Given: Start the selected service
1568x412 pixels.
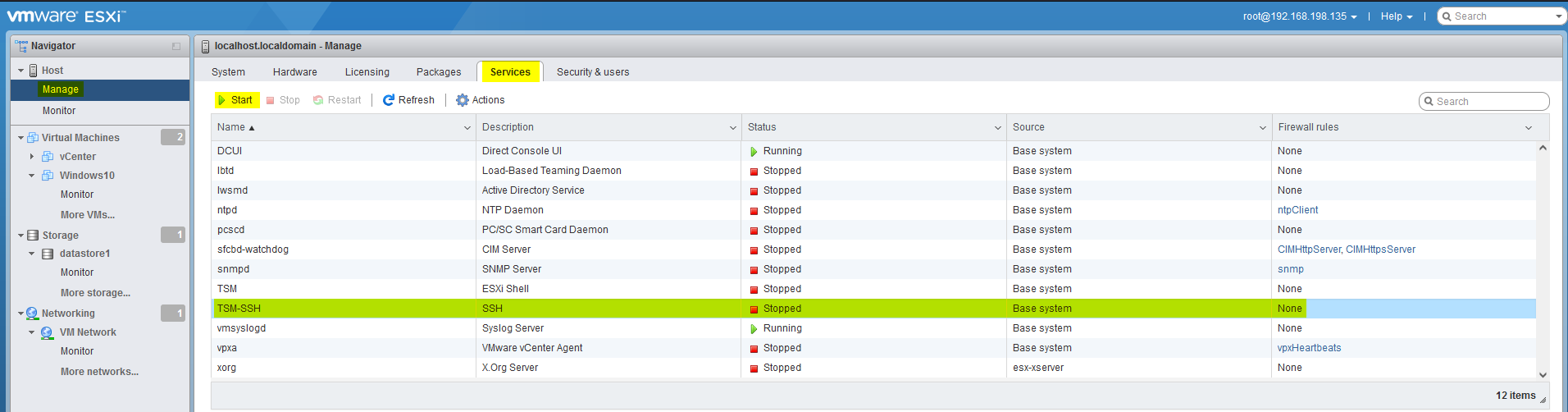Looking at the screenshot, I should click(236, 100).
